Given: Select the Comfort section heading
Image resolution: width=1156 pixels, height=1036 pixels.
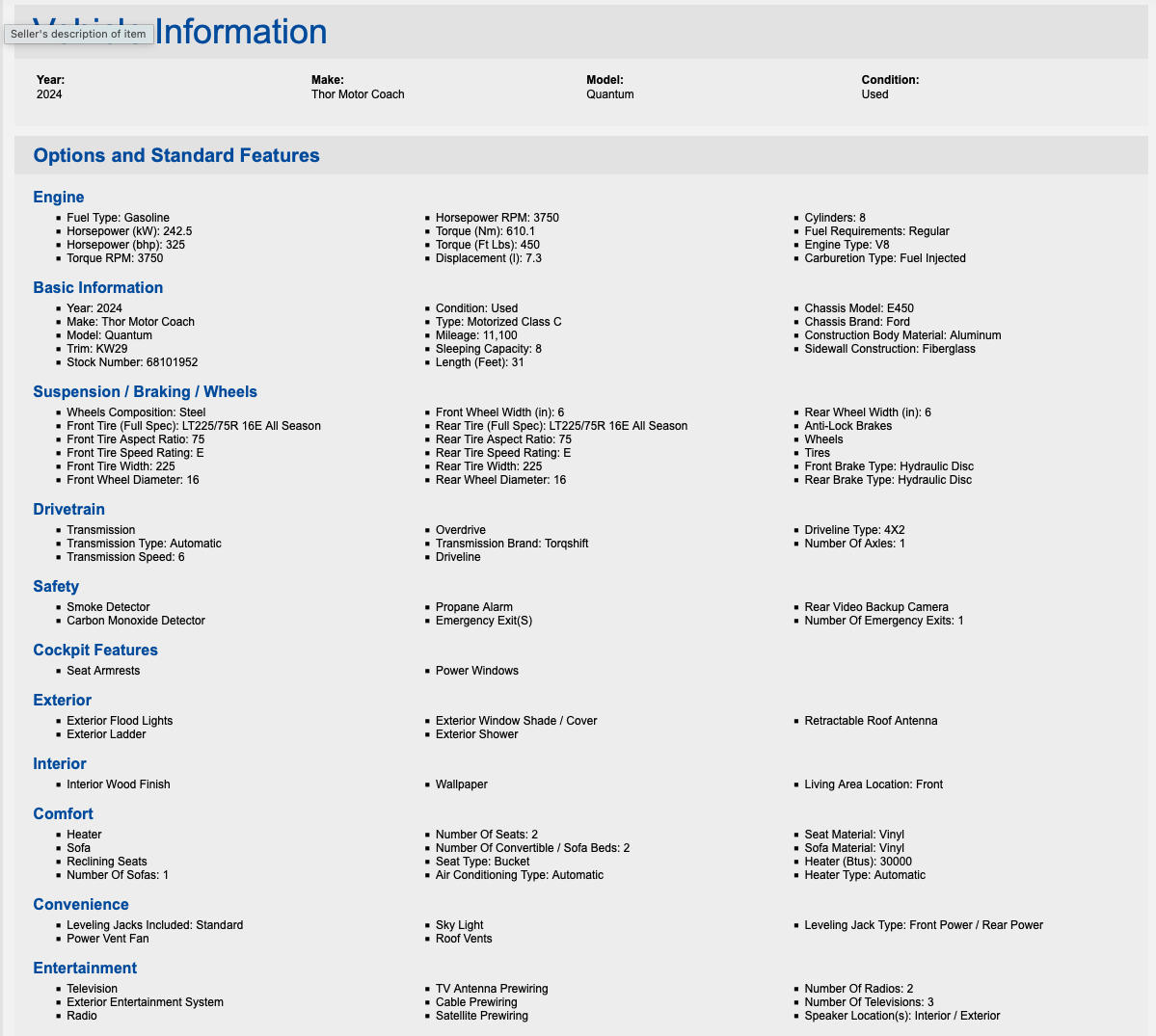Looking at the screenshot, I should pos(63,813).
